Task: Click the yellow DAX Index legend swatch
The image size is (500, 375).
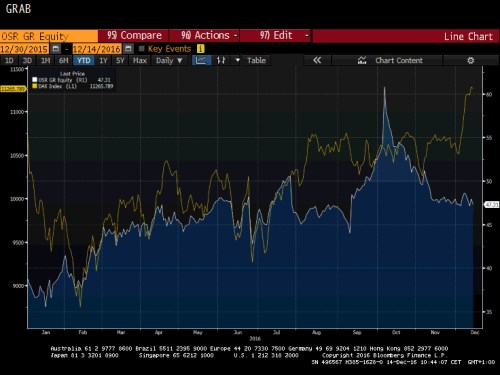Action: [35, 86]
